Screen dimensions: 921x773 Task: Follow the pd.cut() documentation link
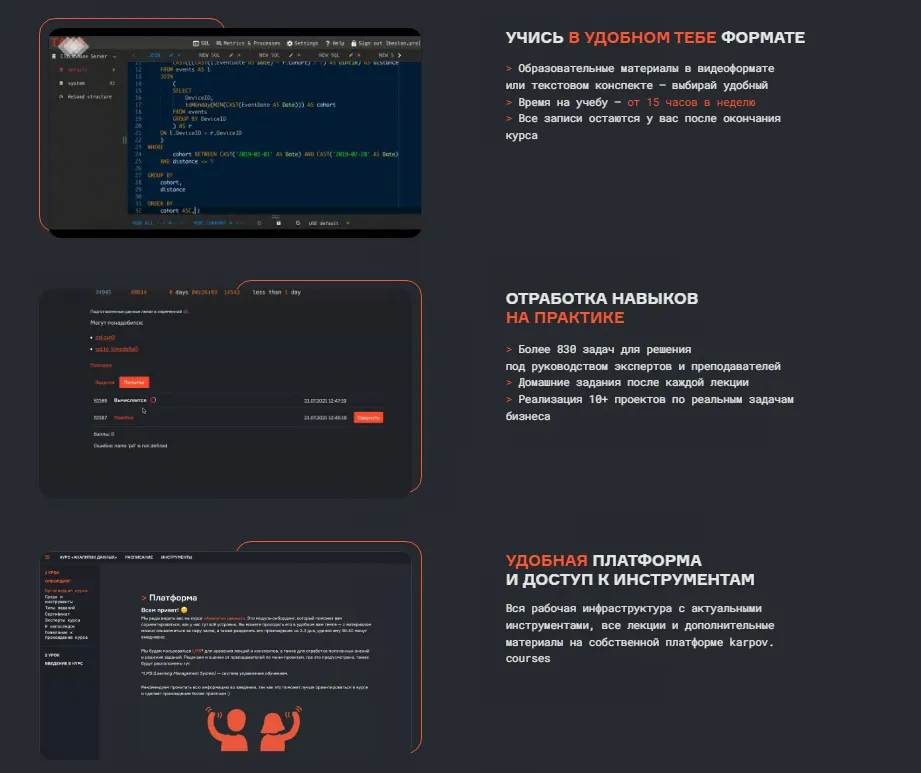tap(104, 337)
